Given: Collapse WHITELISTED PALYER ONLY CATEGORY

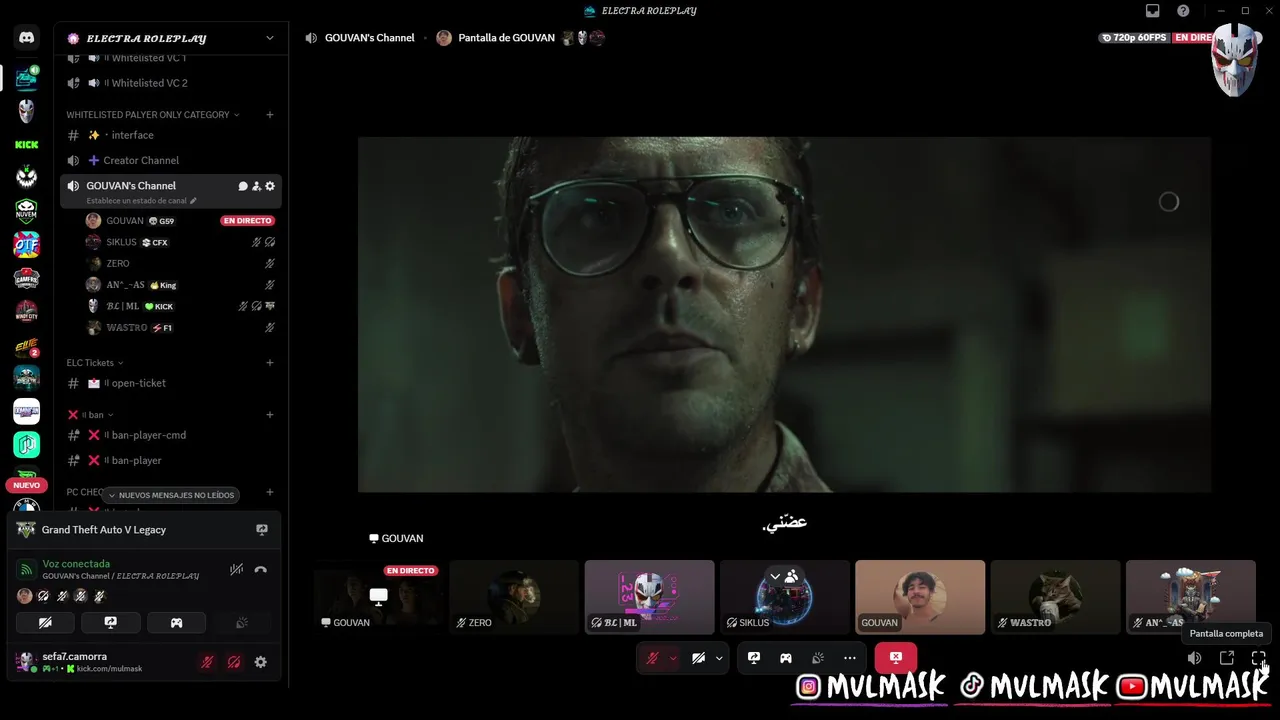Looking at the screenshot, I should coord(153,115).
